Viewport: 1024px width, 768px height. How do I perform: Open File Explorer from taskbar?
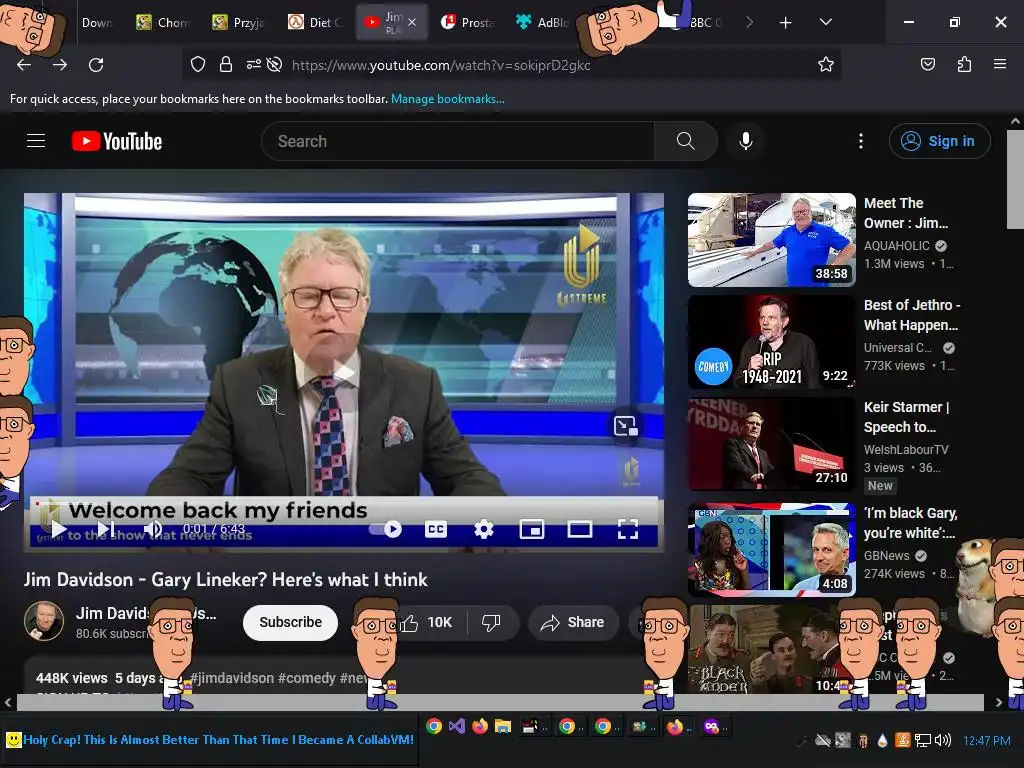click(x=503, y=726)
